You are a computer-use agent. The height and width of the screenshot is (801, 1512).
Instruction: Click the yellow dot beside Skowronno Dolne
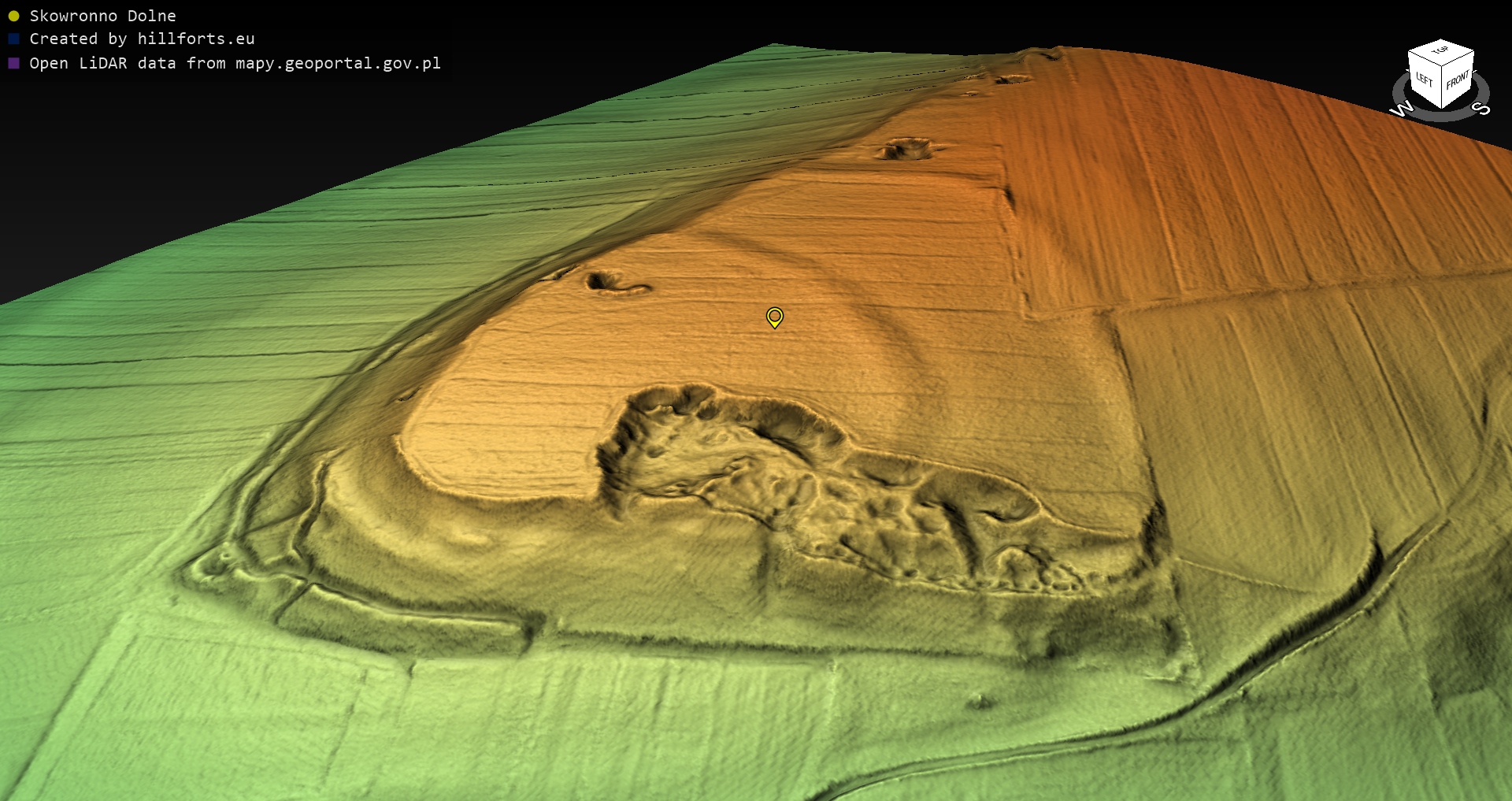tap(13, 16)
